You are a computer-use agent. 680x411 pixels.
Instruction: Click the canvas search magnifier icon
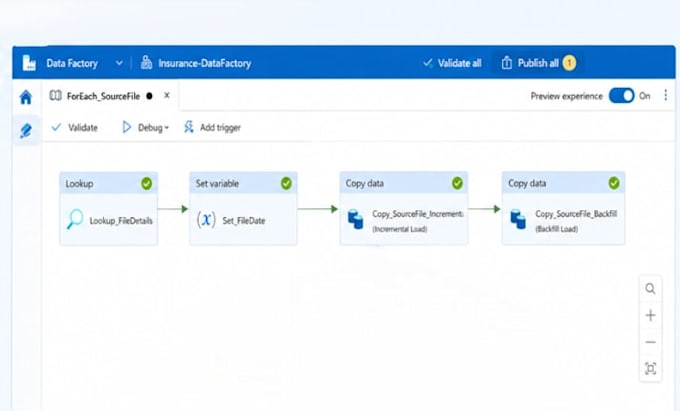[650, 288]
